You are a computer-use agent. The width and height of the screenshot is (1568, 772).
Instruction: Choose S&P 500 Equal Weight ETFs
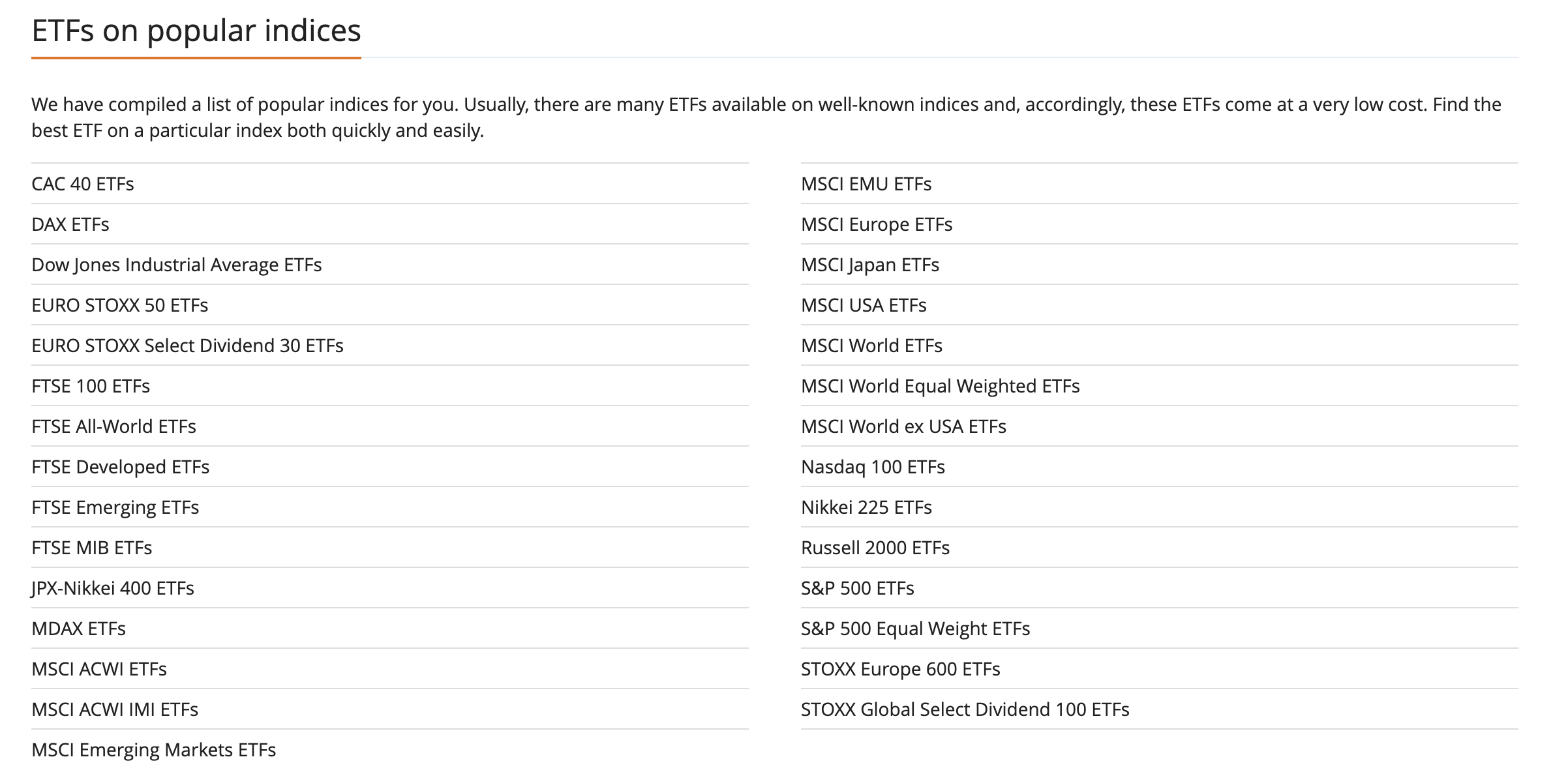pos(916,629)
